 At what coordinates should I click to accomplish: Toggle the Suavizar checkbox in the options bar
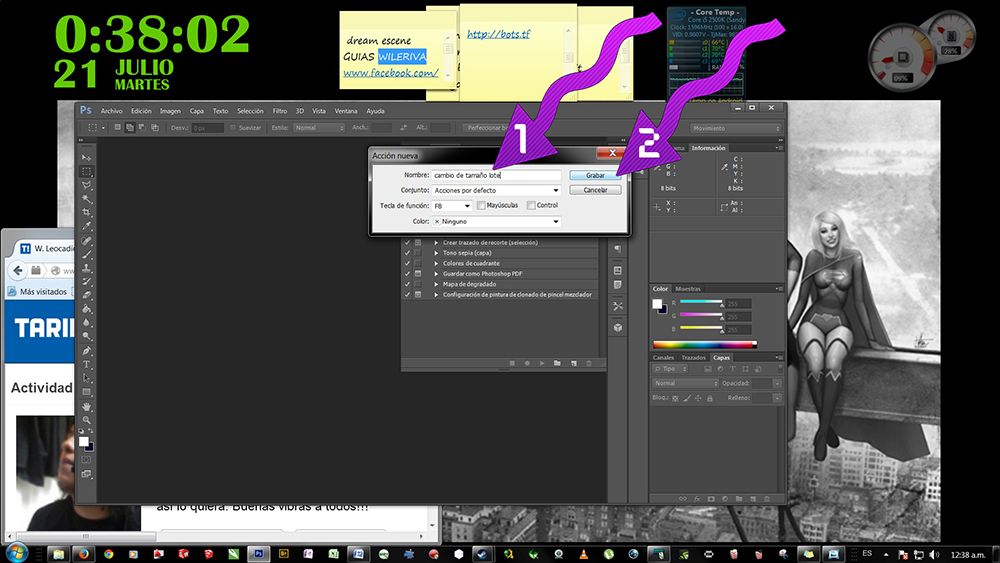[x=233, y=128]
